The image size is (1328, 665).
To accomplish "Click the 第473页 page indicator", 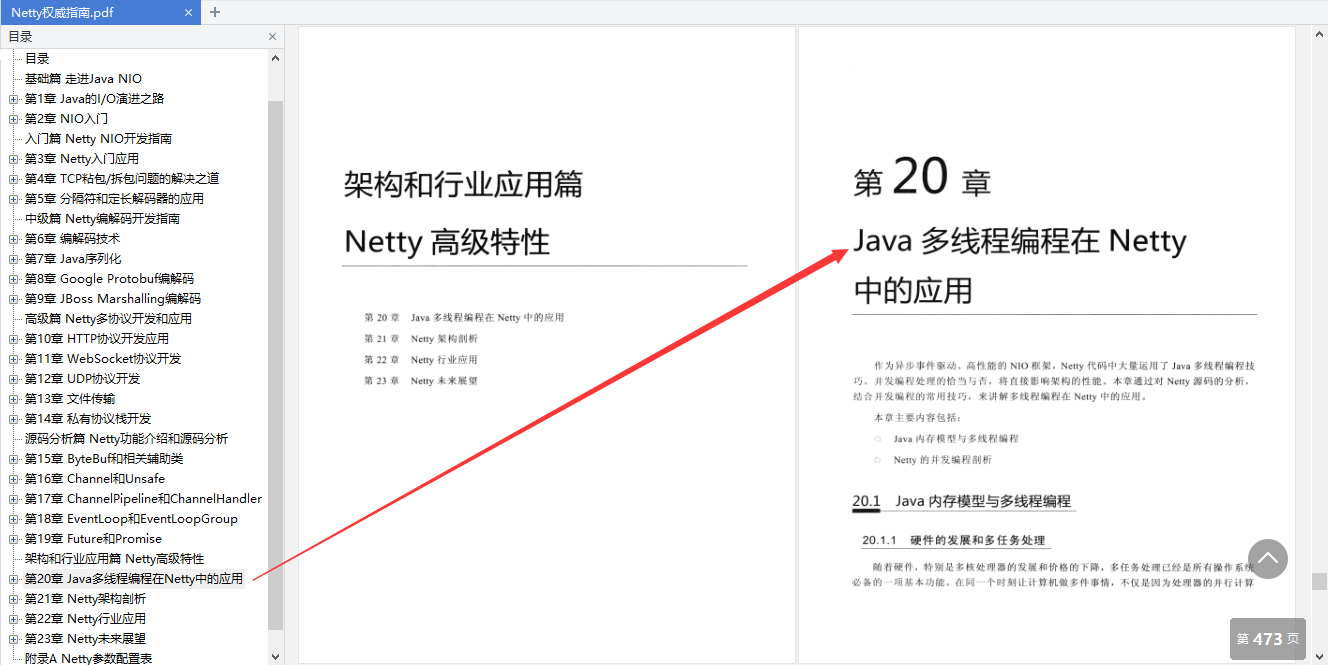I will coord(1267,639).
